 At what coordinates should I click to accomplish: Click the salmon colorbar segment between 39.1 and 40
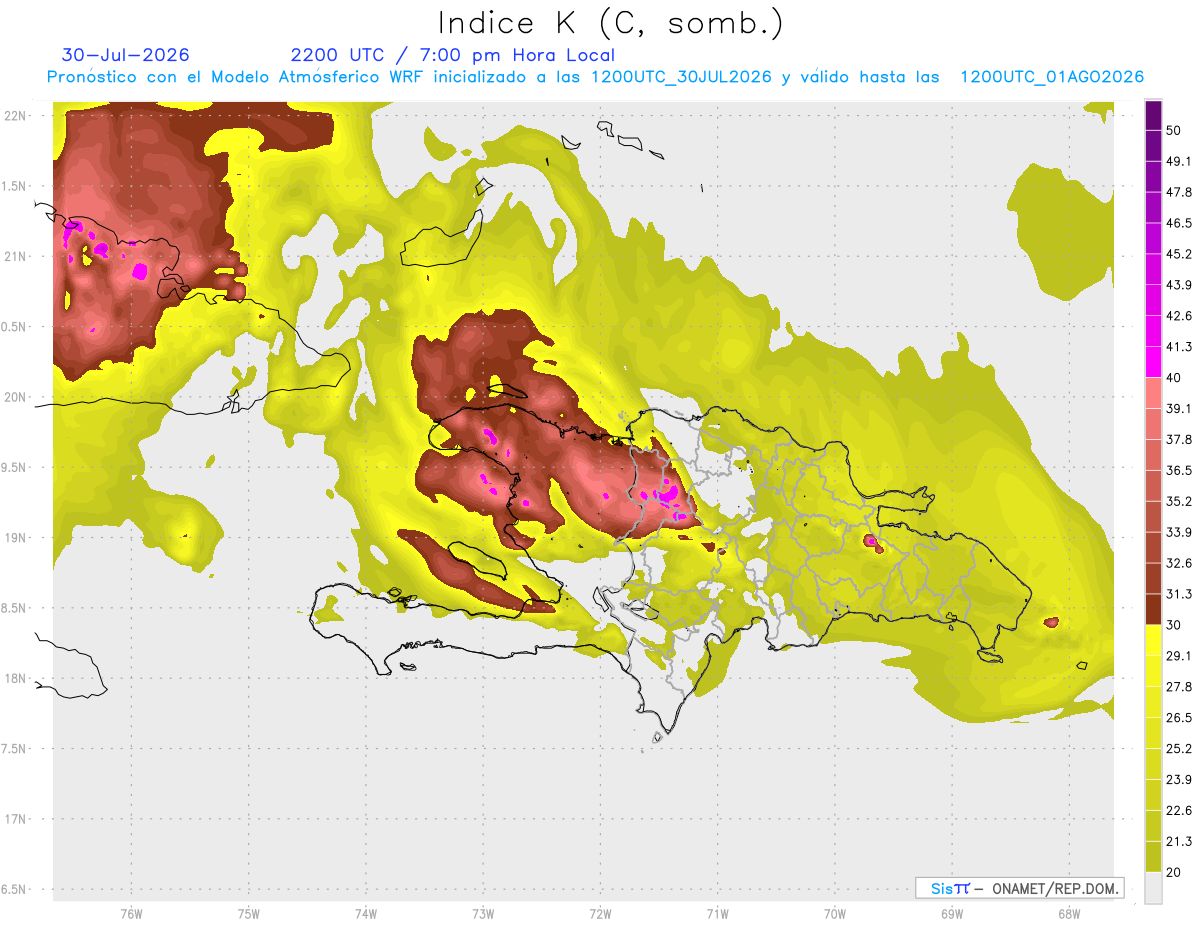pos(1153,393)
